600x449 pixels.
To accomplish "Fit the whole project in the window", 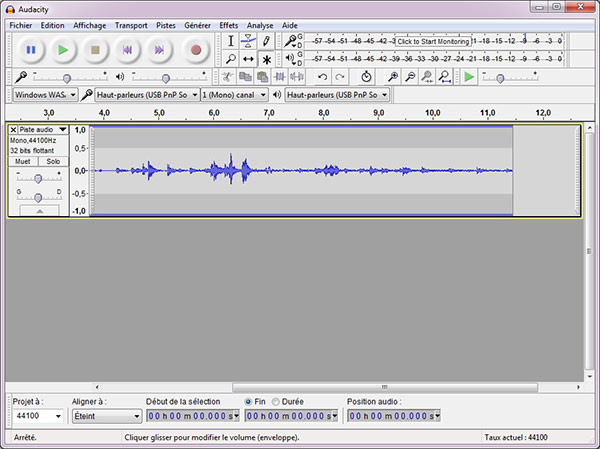I will [x=445, y=77].
